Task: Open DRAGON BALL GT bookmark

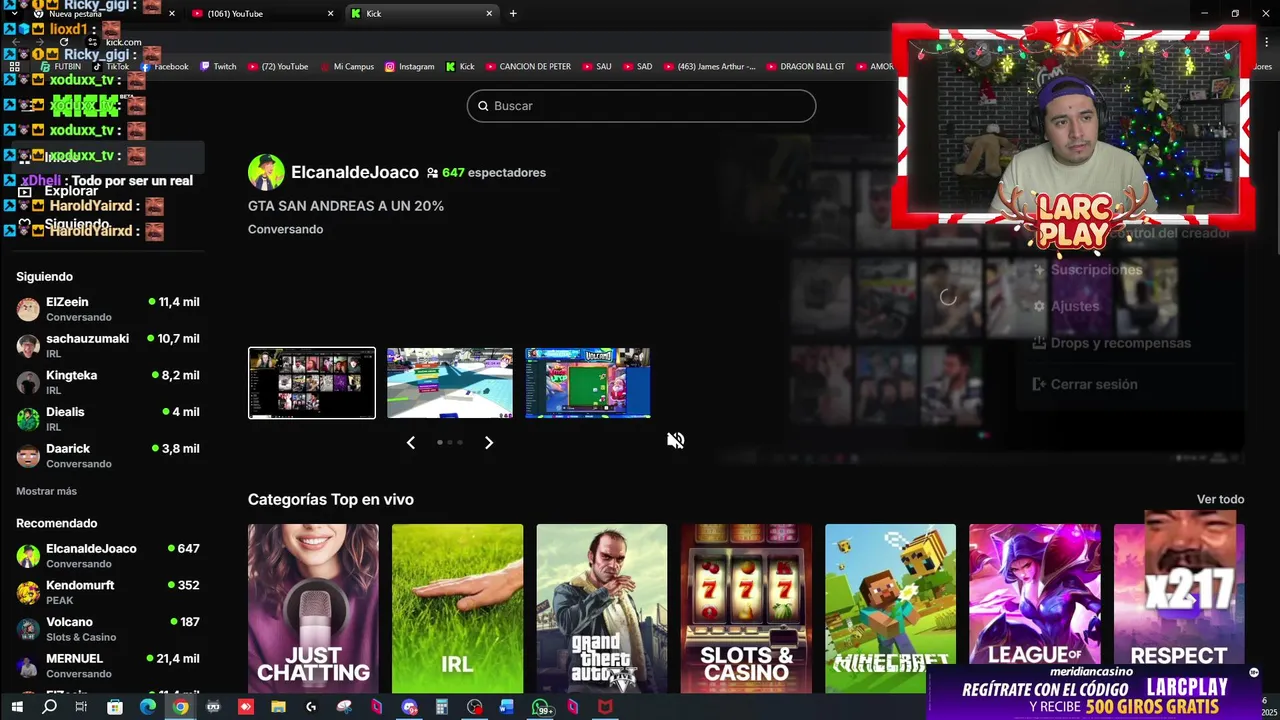Action: [x=805, y=67]
